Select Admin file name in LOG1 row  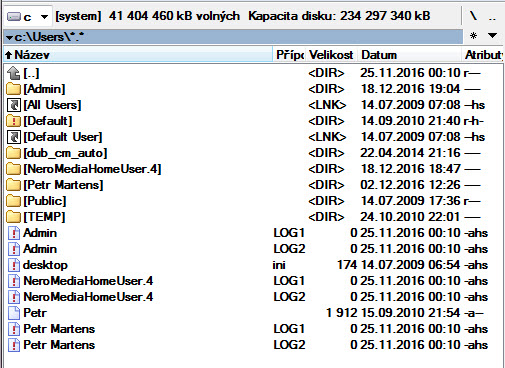pos(40,233)
